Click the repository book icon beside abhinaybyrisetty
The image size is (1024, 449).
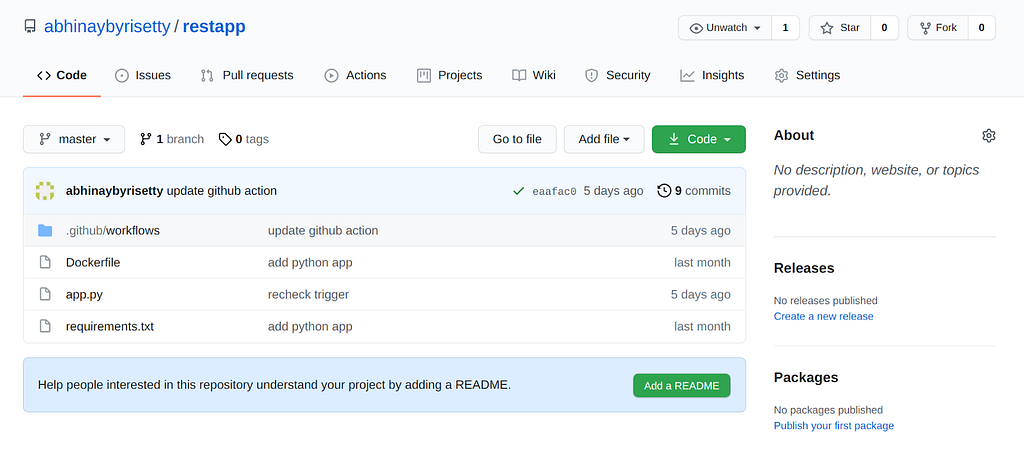click(x=29, y=27)
